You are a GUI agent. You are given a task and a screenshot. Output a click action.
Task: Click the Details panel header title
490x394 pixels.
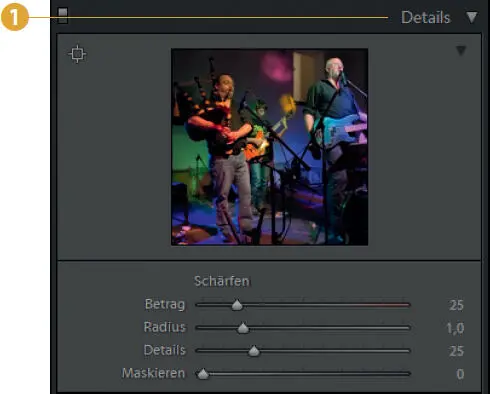coord(425,17)
